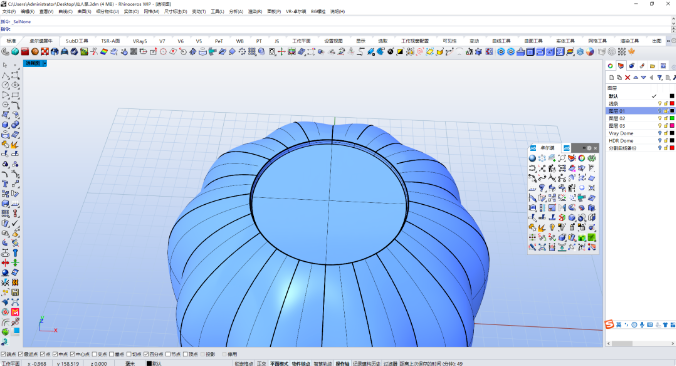The image size is (676, 366).
Task: Open settings gear of floating 桌尔谟 panel
Action: click(589, 148)
